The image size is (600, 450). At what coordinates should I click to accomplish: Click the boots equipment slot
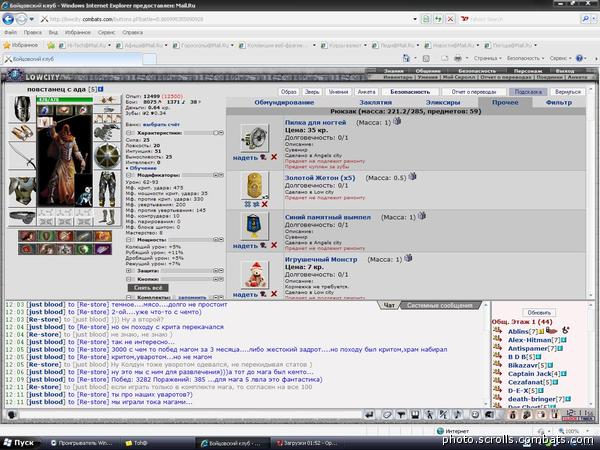(107, 217)
